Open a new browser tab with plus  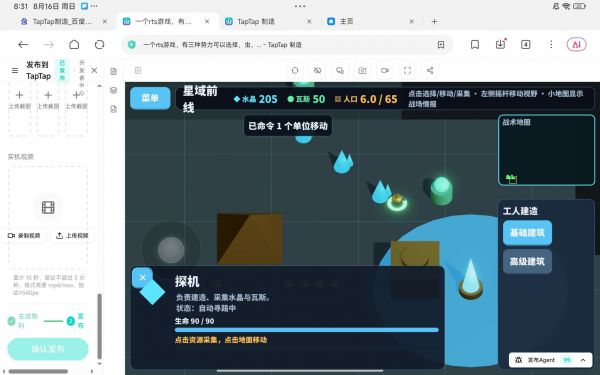tap(434, 21)
